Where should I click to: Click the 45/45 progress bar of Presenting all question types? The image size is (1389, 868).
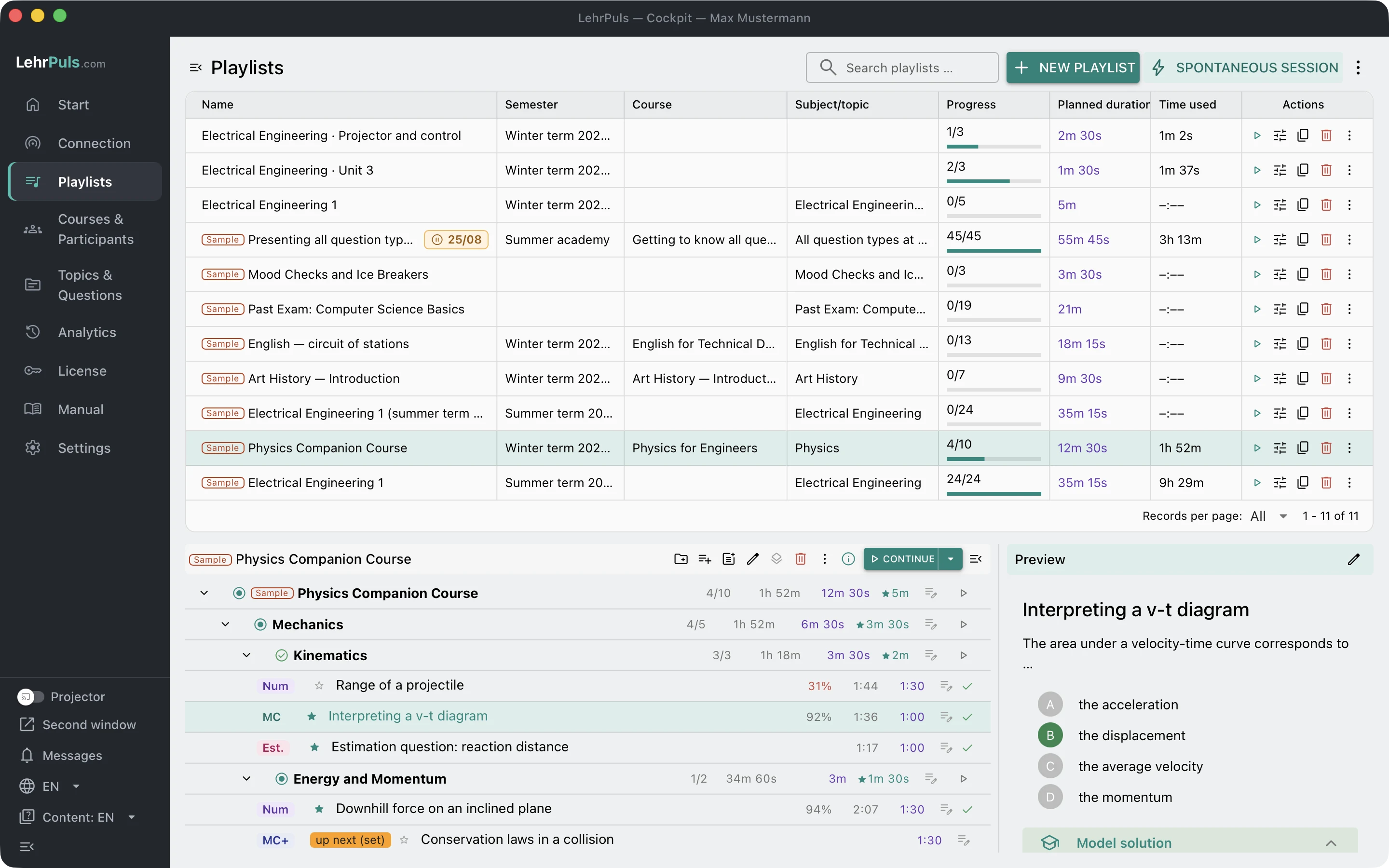tap(994, 250)
